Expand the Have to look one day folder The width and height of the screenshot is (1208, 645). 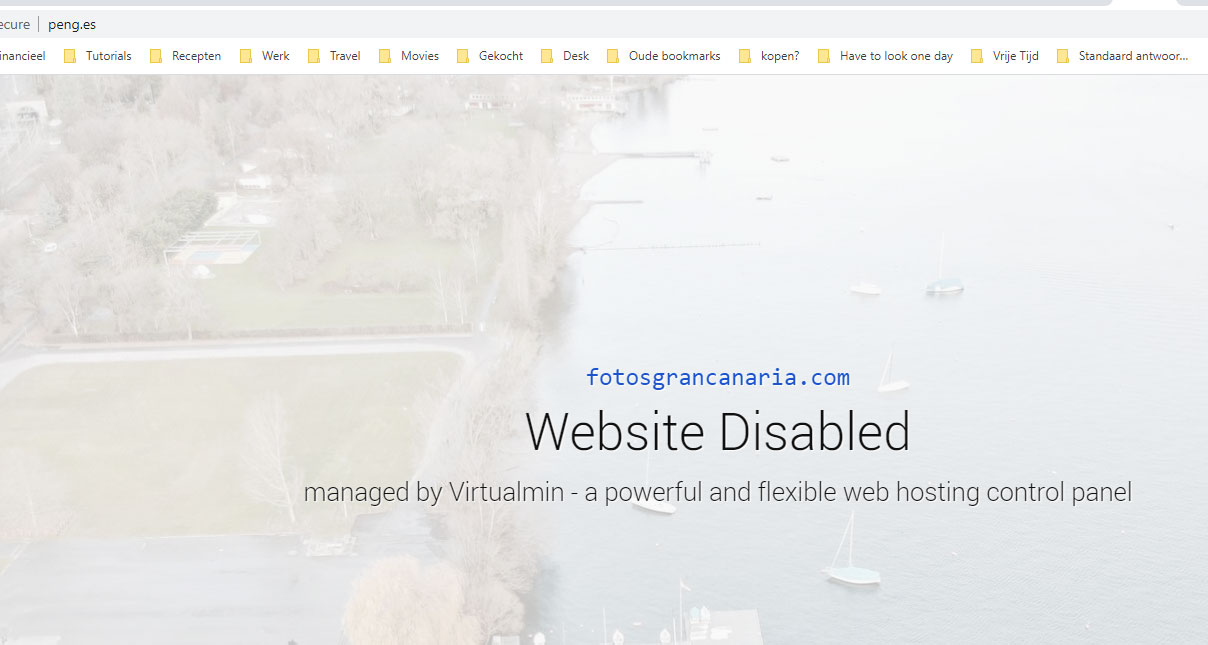point(886,56)
